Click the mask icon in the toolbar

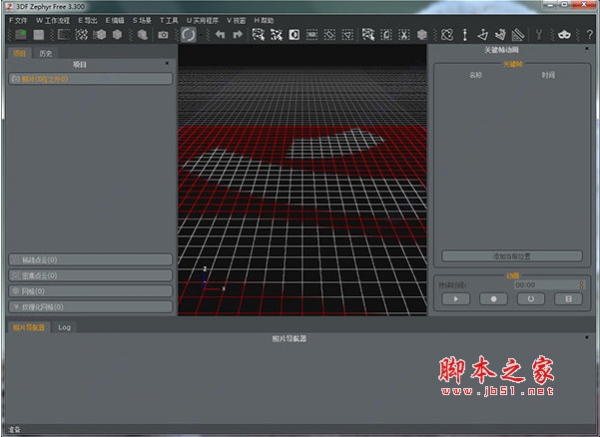coord(563,34)
